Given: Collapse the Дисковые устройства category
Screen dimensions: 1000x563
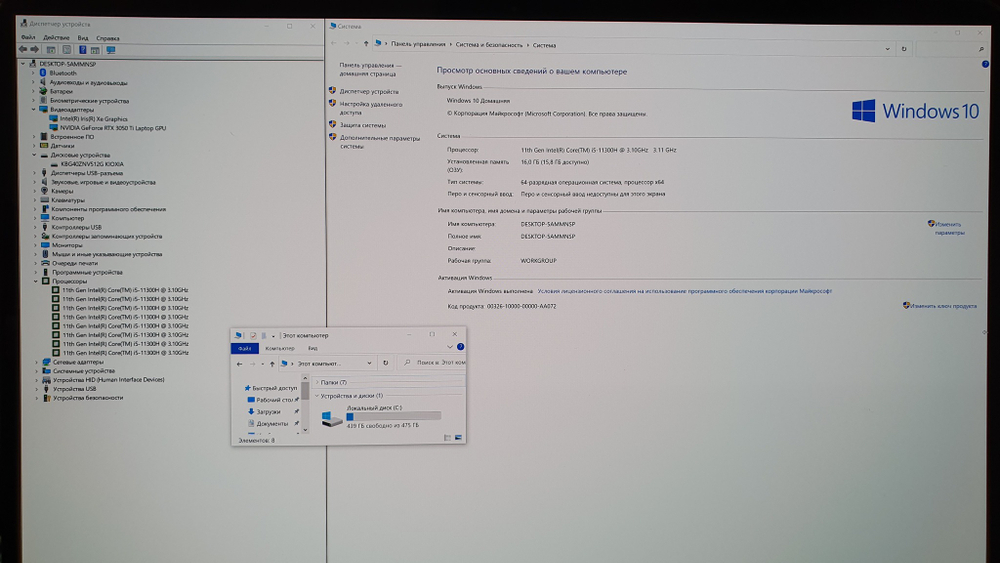Looking at the screenshot, I should coord(34,155).
